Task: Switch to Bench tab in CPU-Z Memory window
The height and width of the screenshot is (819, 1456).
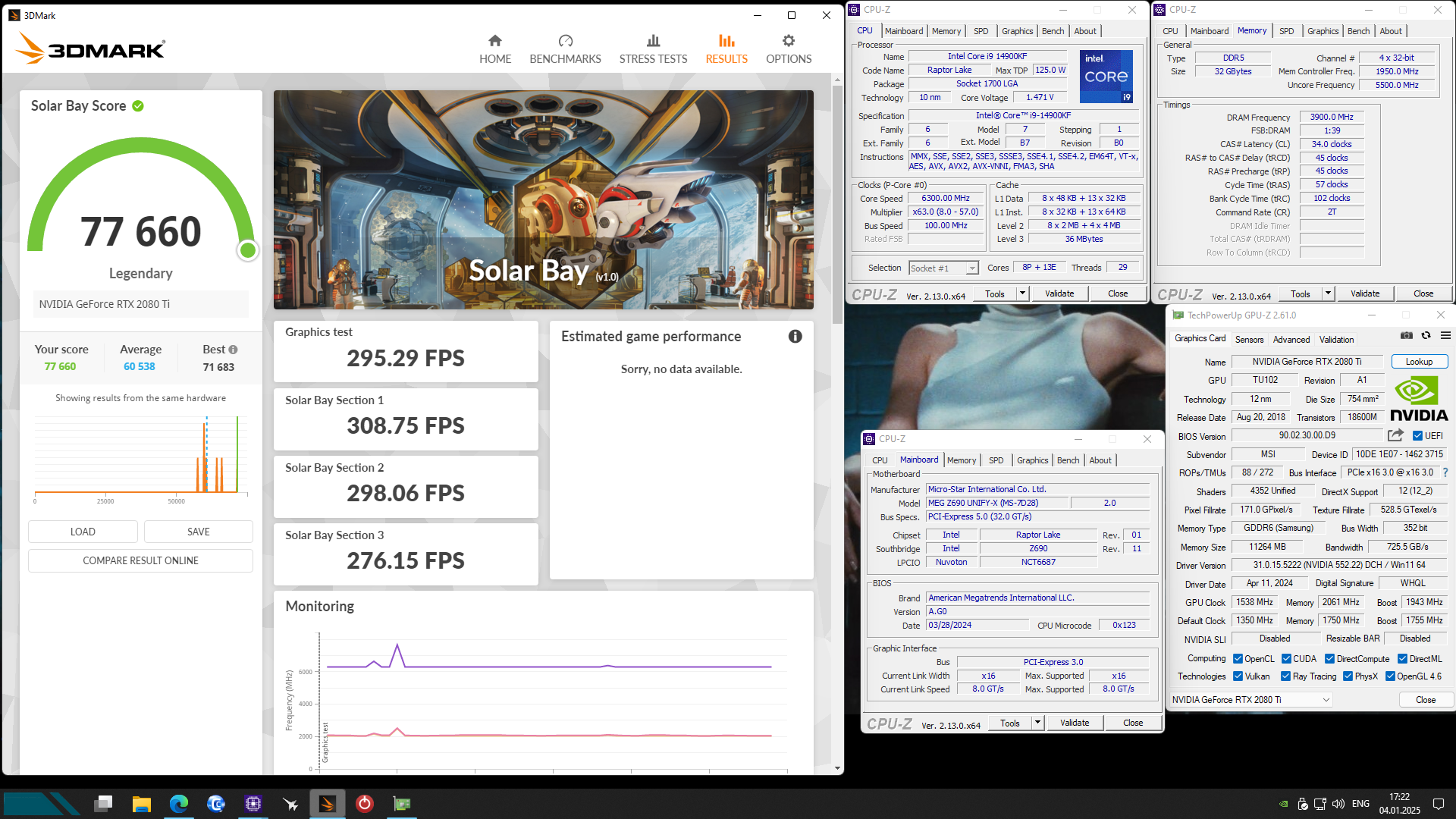Action: [x=1358, y=31]
